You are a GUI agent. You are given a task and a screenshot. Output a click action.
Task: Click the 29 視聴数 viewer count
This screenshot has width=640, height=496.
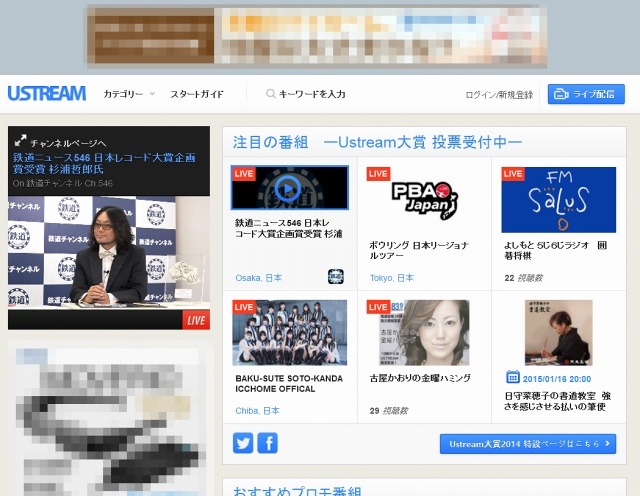click(389, 411)
